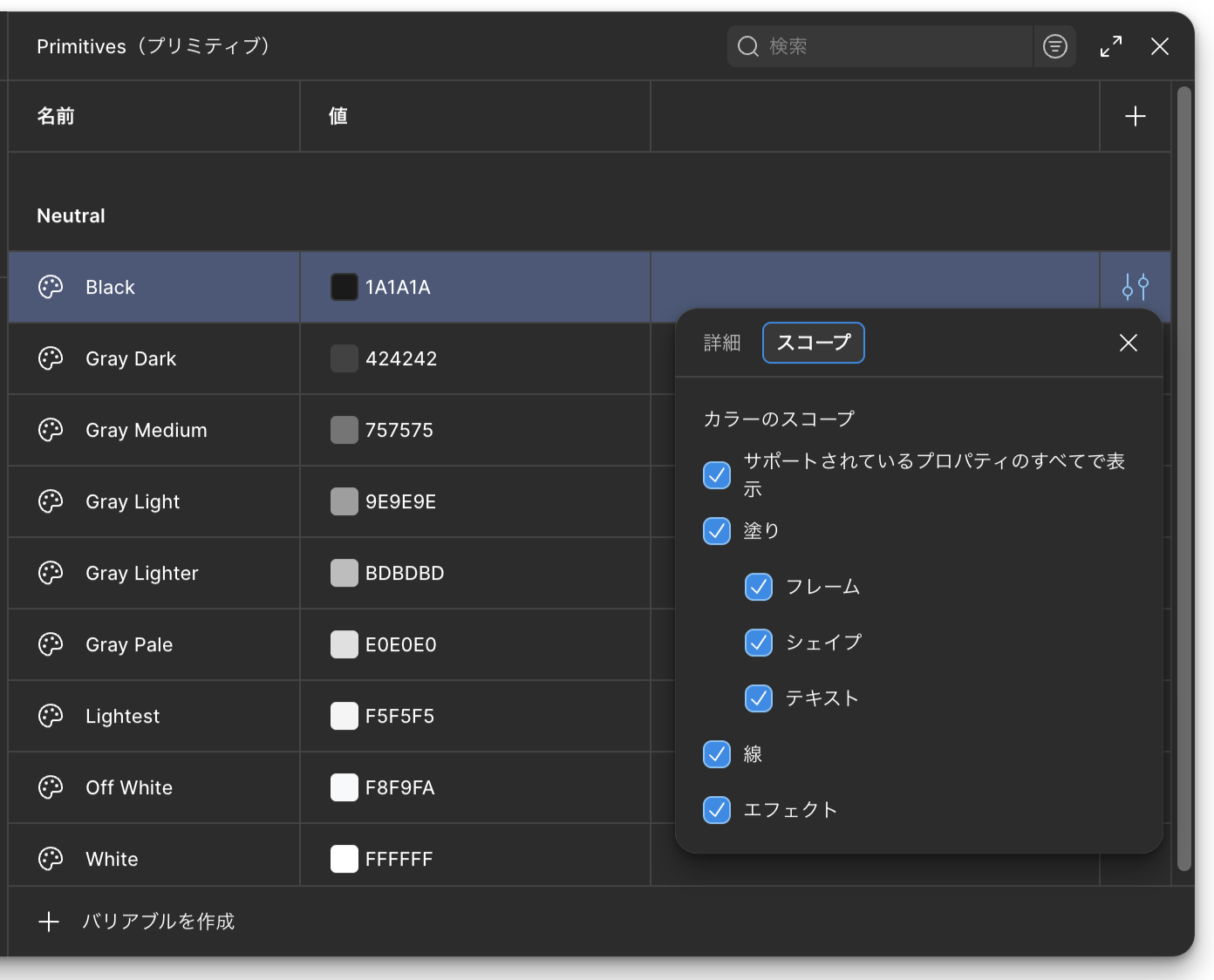Click the palette icon of White row
The width and height of the screenshot is (1214, 980).
point(51,859)
